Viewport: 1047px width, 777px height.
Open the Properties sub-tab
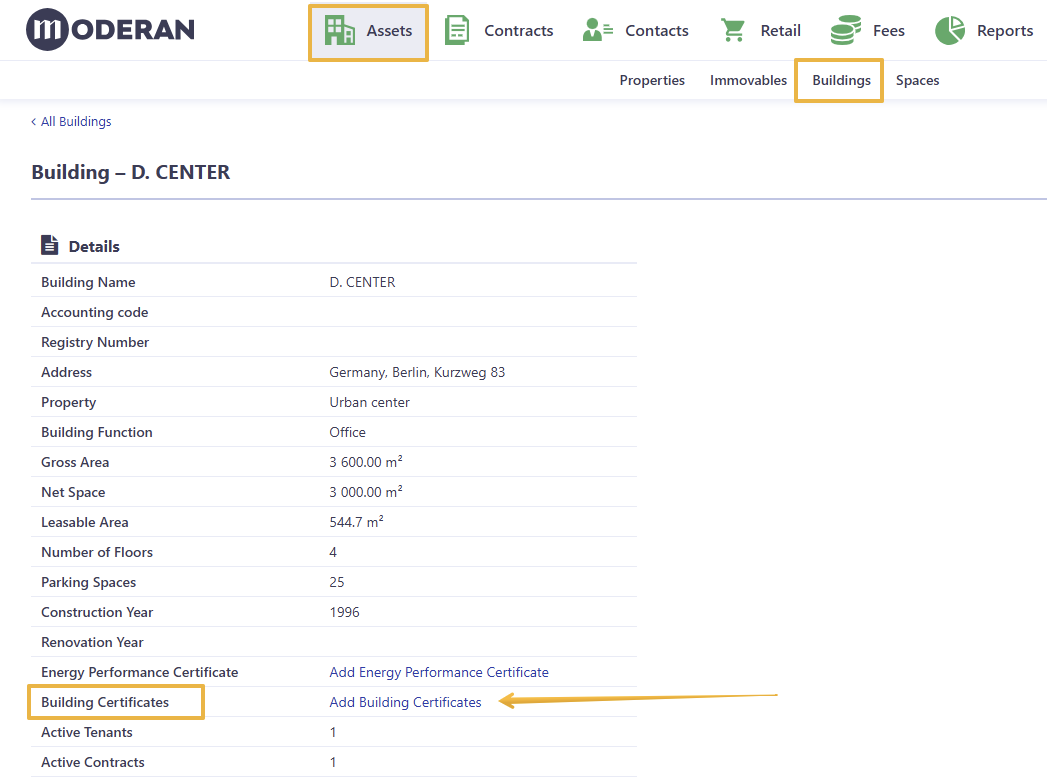pyautogui.click(x=652, y=80)
